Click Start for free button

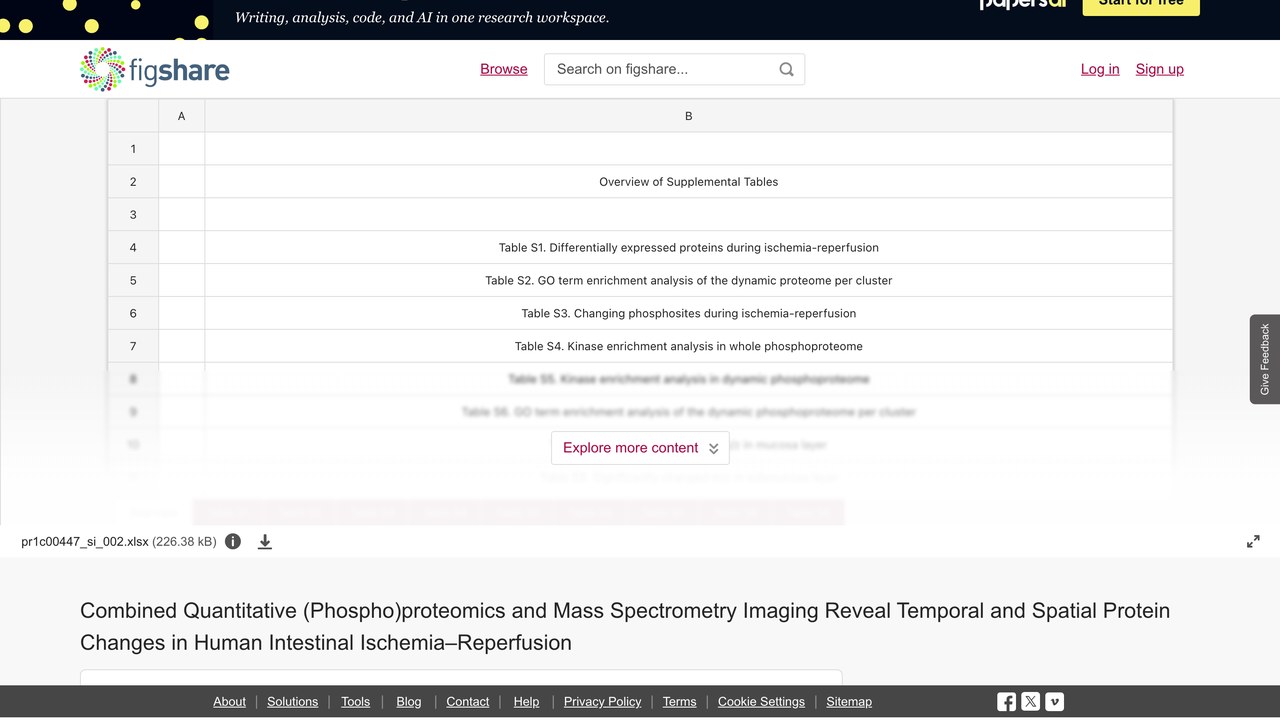click(x=1141, y=6)
